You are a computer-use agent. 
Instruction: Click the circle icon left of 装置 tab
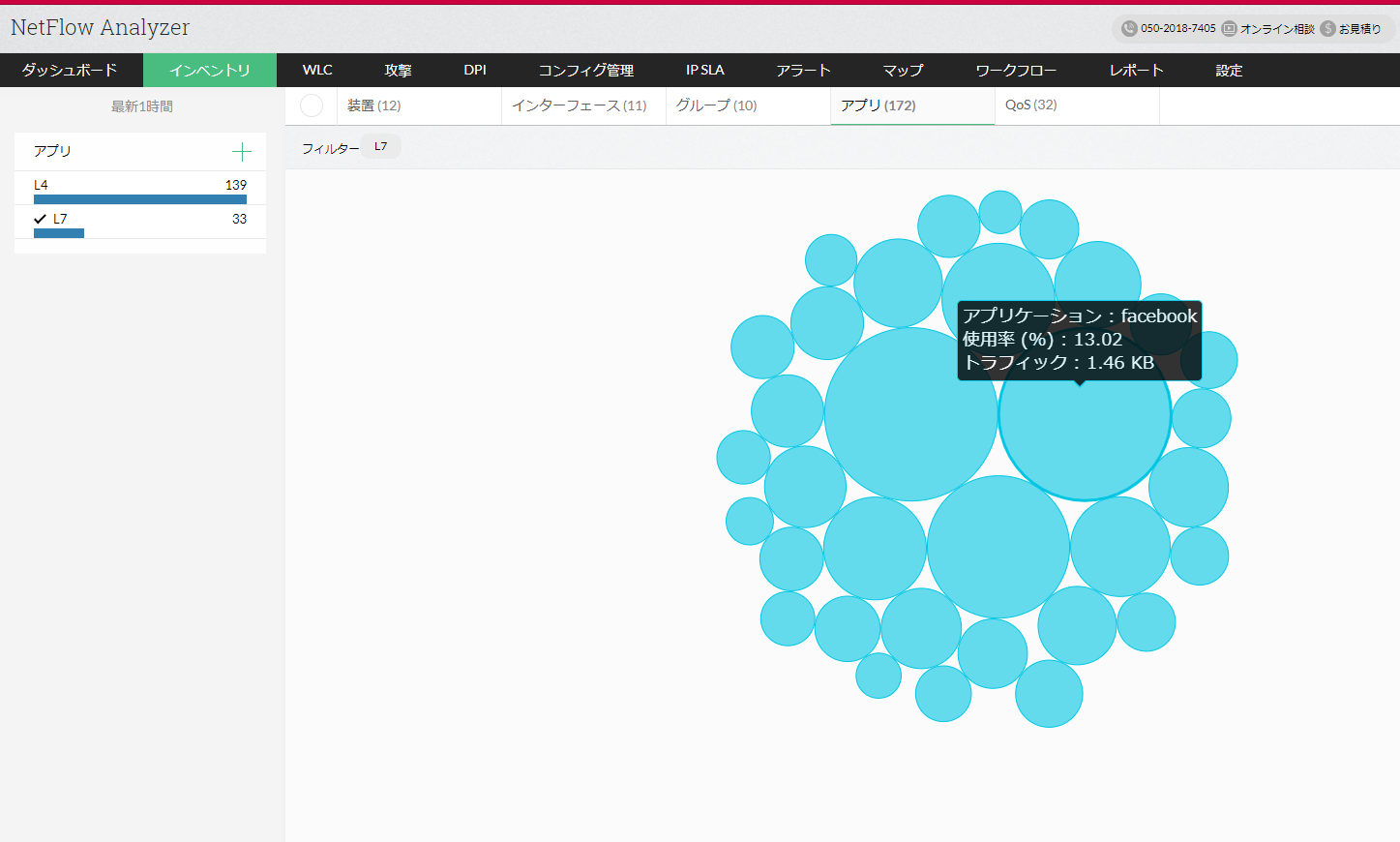(312, 105)
